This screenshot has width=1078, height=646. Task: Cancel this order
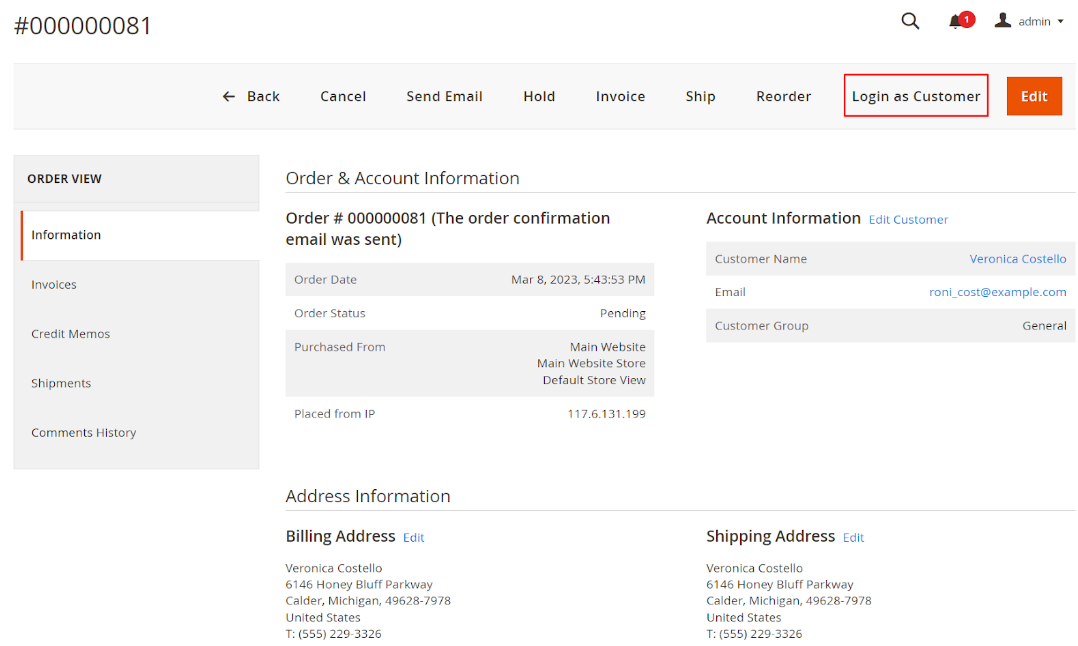(343, 96)
